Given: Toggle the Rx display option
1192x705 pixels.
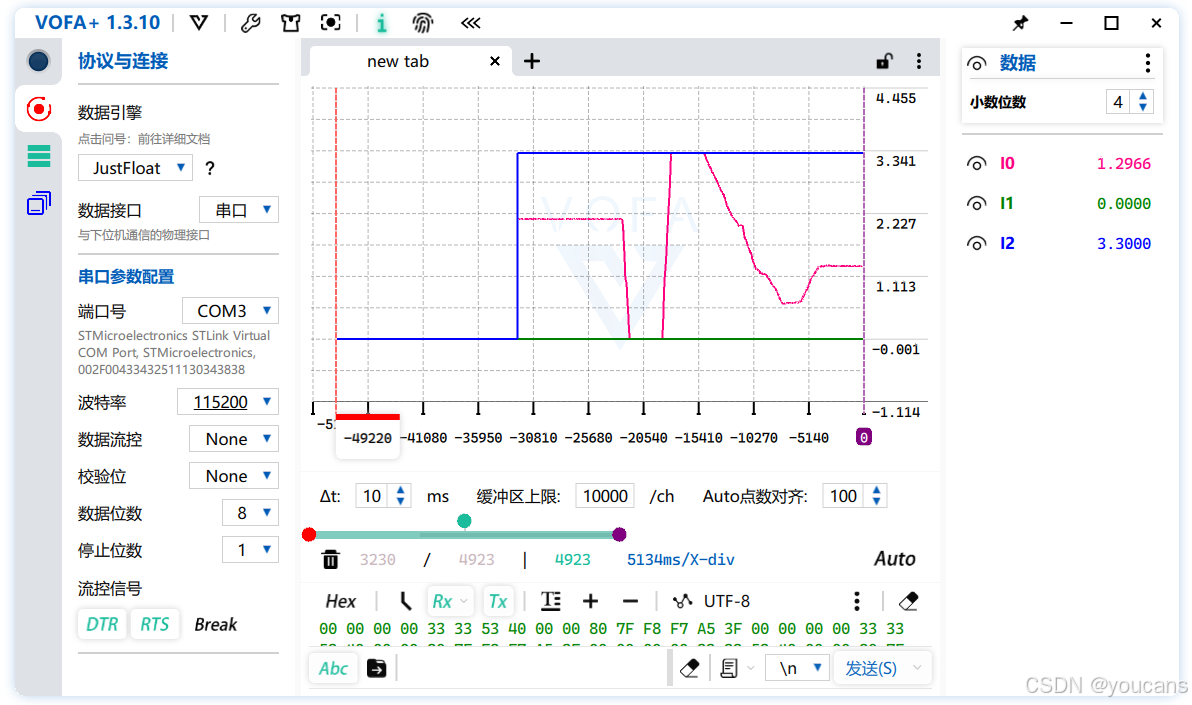Looking at the screenshot, I should pos(449,602).
